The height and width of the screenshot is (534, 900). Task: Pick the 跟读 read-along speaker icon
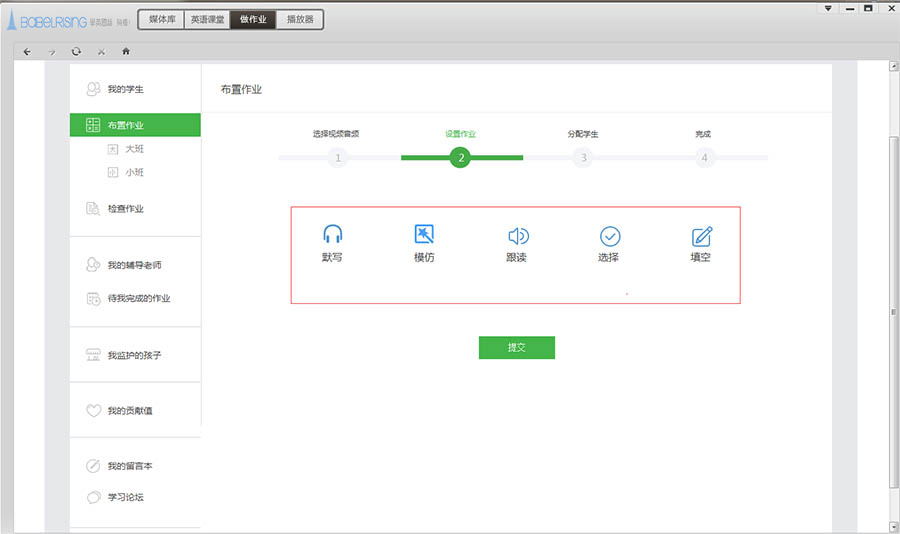(x=518, y=236)
